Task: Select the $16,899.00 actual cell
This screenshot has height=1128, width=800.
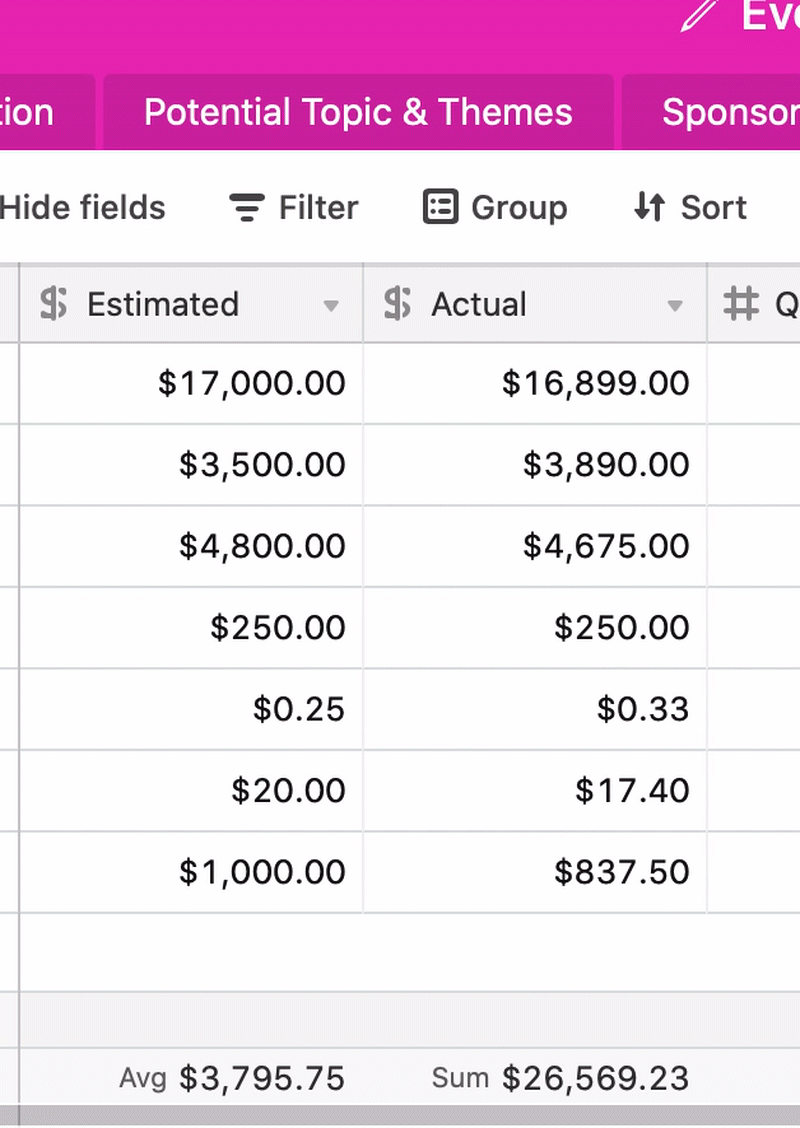Action: tap(535, 383)
